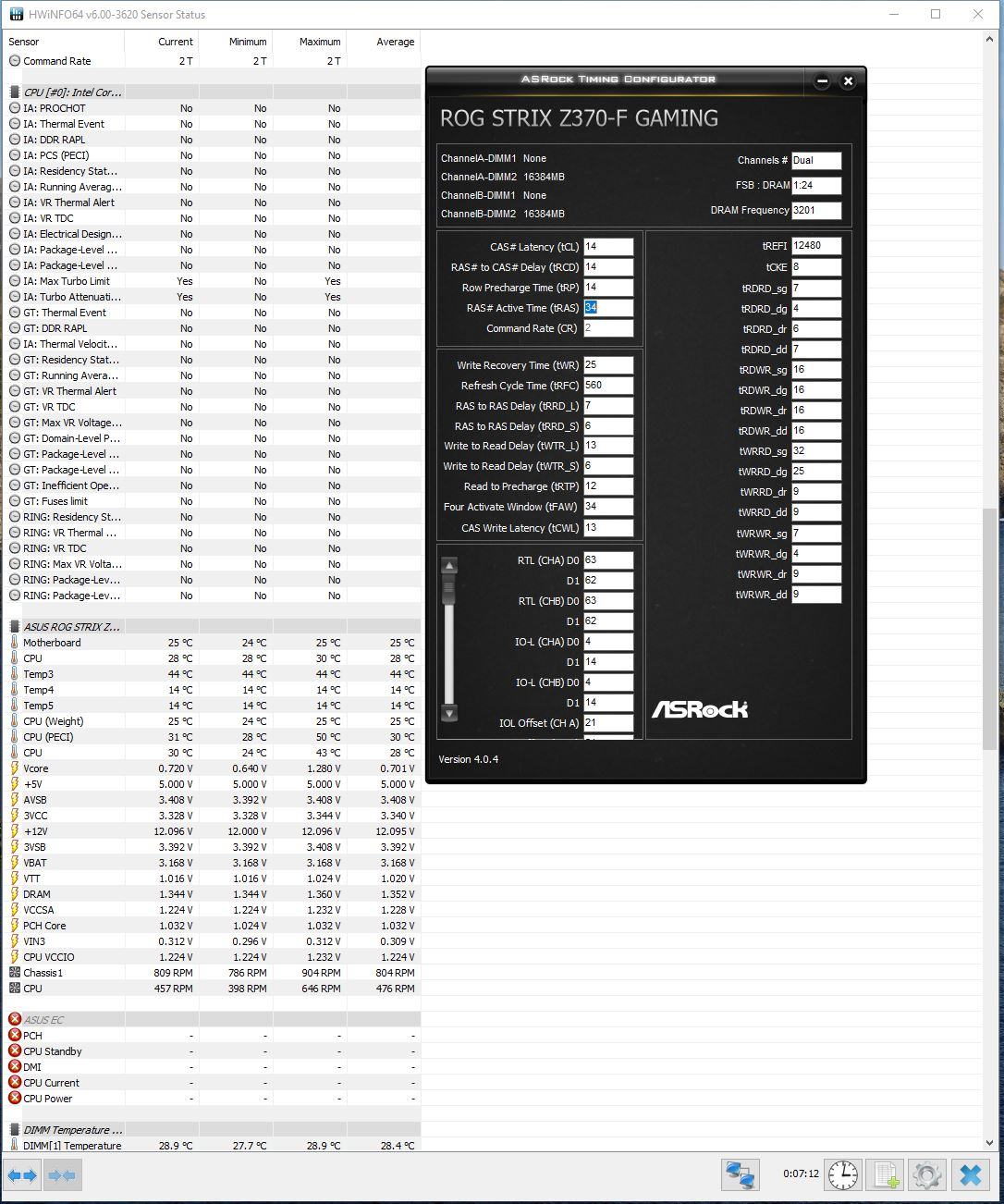Screen dimensions: 1004x1204
Task: Click the Current column header
Action: pos(162,42)
